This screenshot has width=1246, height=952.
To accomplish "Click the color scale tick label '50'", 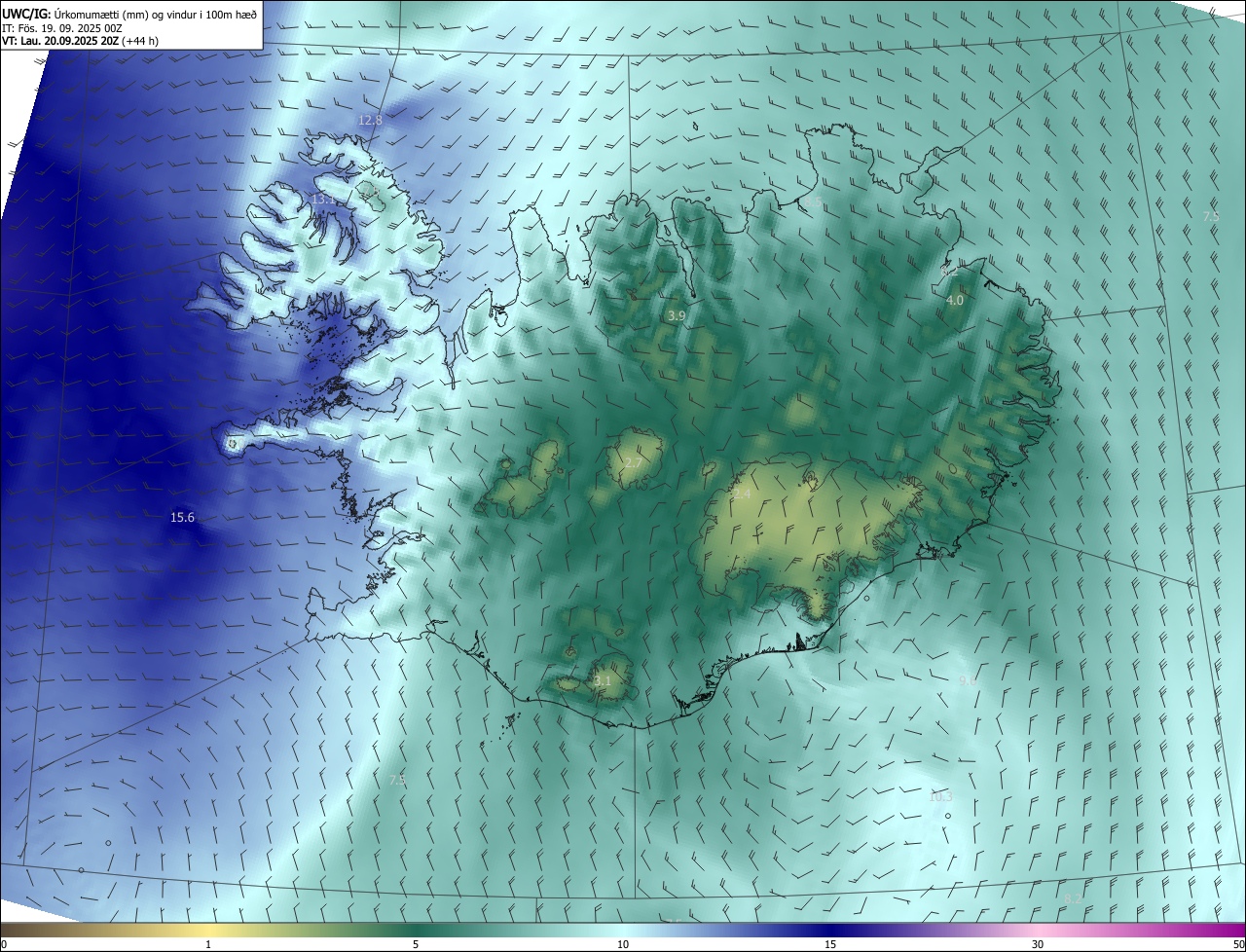I will pyautogui.click(x=1238, y=944).
